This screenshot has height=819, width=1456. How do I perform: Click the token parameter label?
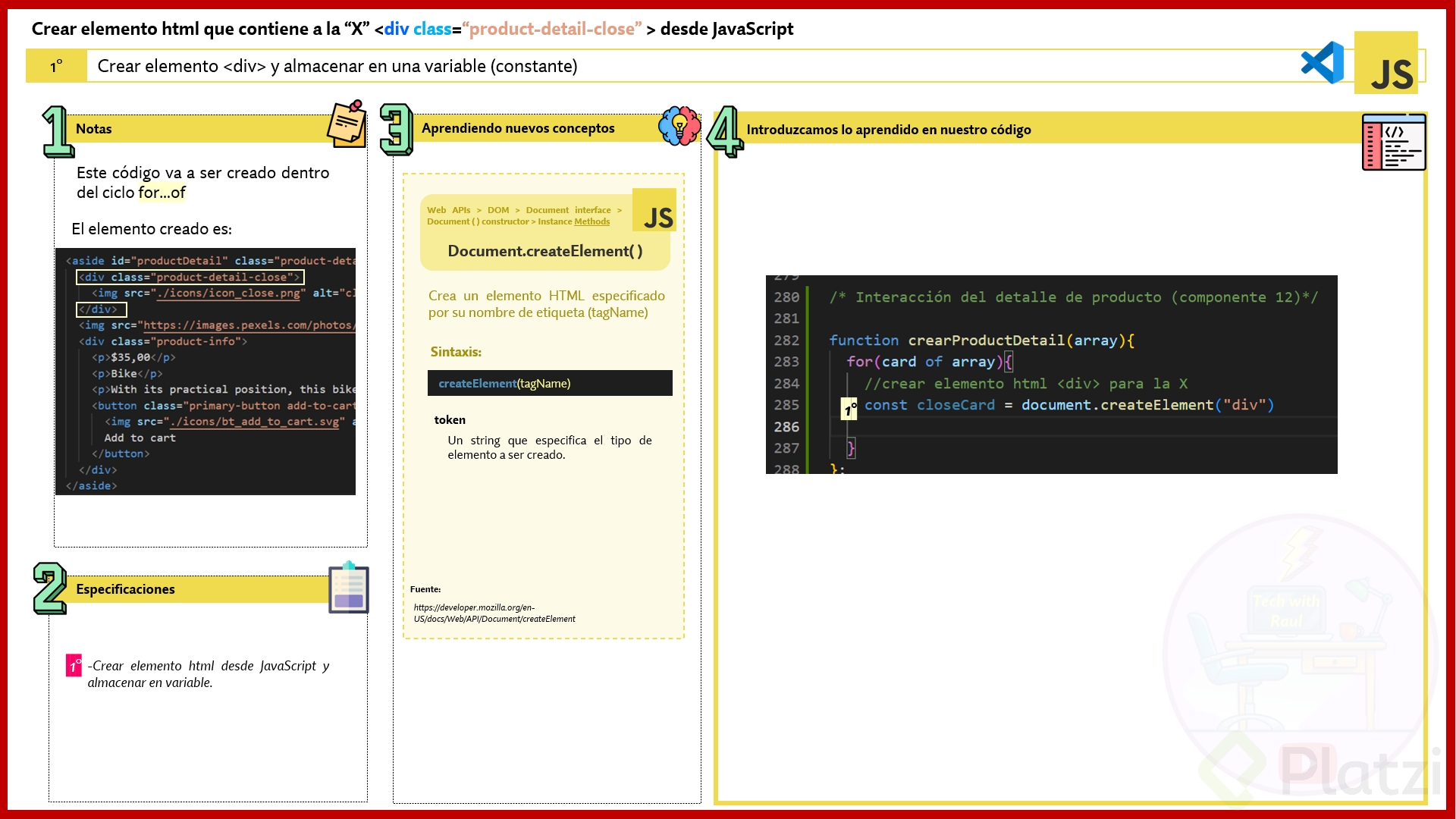point(450,420)
